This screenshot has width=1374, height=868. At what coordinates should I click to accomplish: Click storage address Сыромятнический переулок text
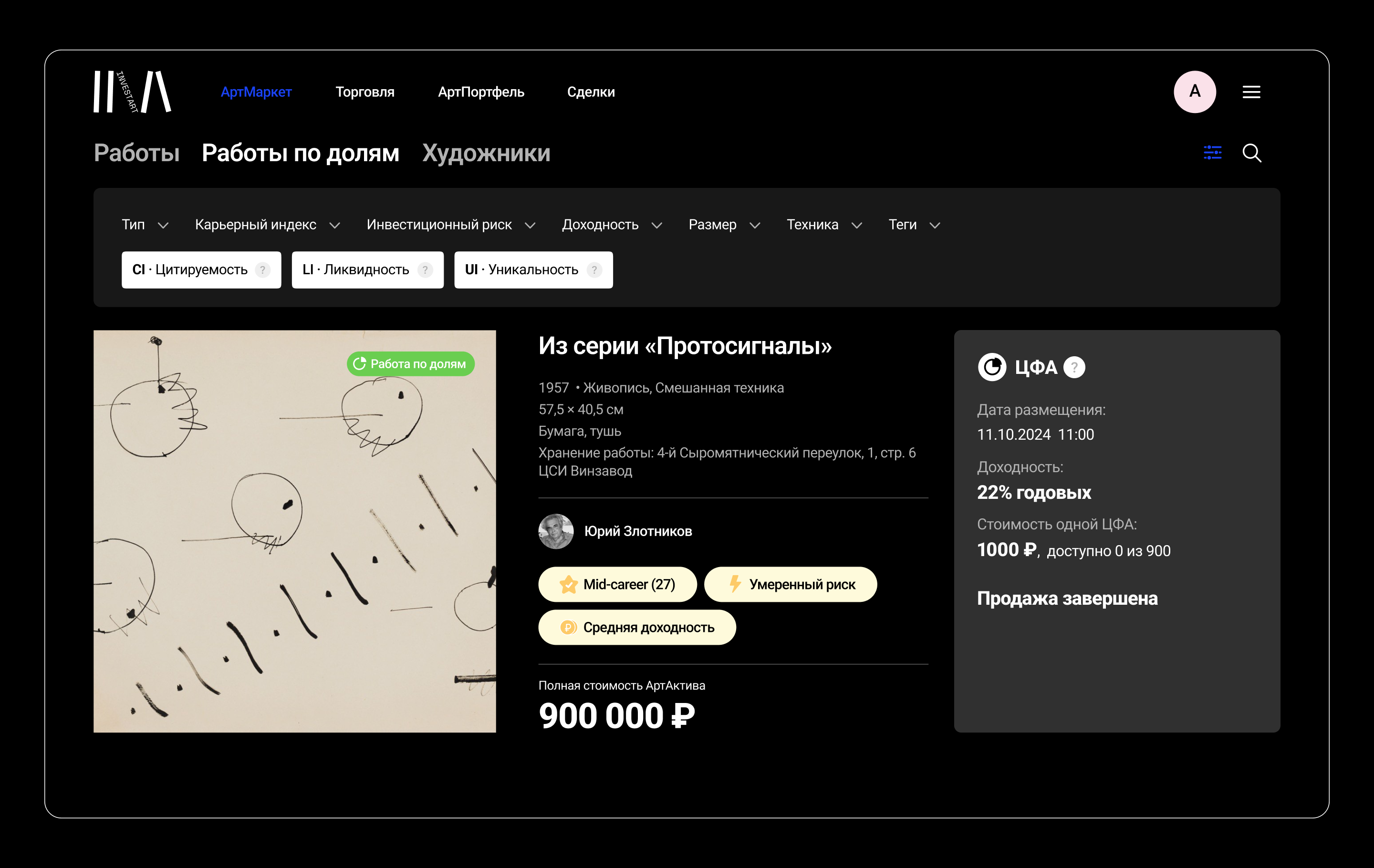(x=727, y=462)
